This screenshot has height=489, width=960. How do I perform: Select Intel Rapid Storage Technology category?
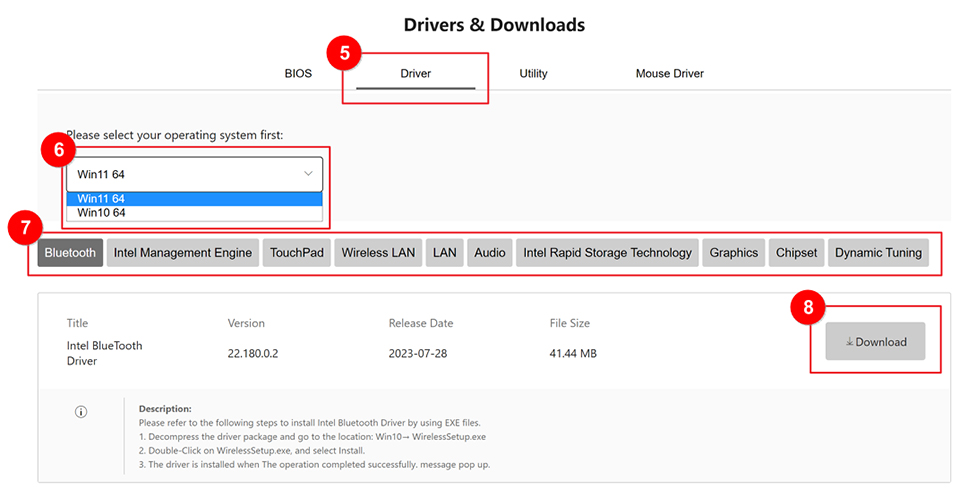pos(607,253)
